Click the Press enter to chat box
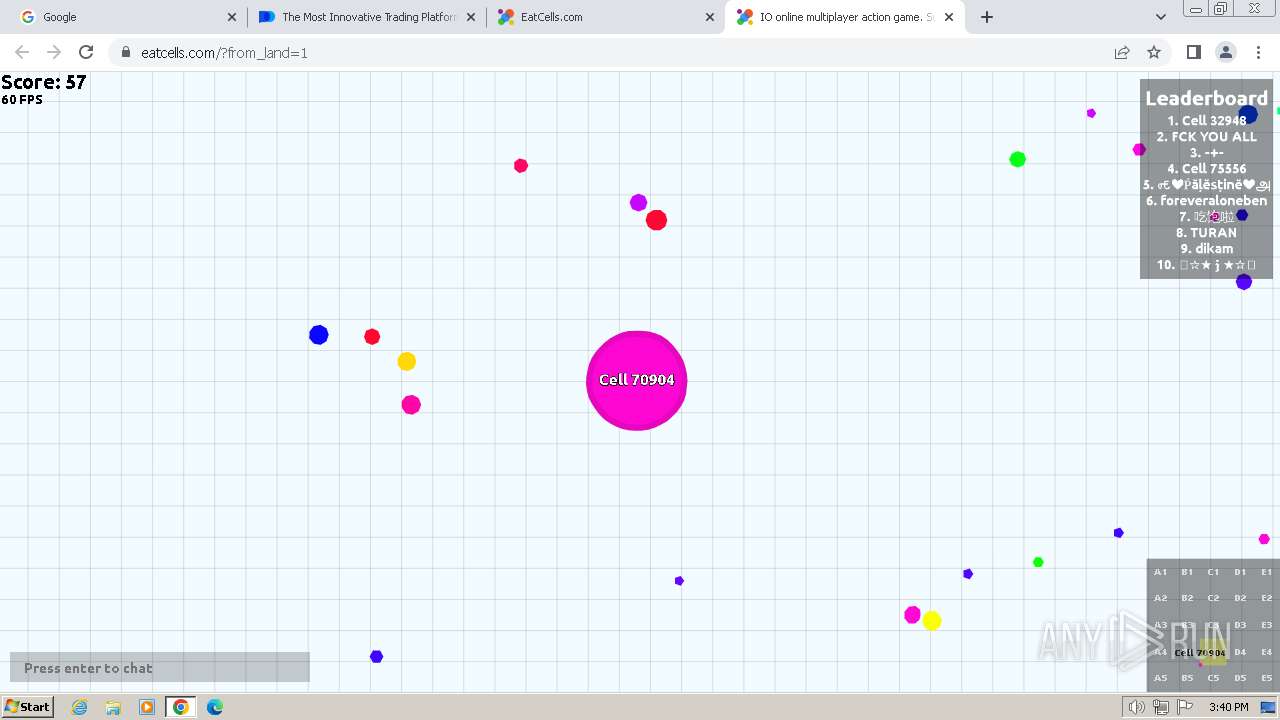The width and height of the screenshot is (1280, 720). click(x=160, y=668)
